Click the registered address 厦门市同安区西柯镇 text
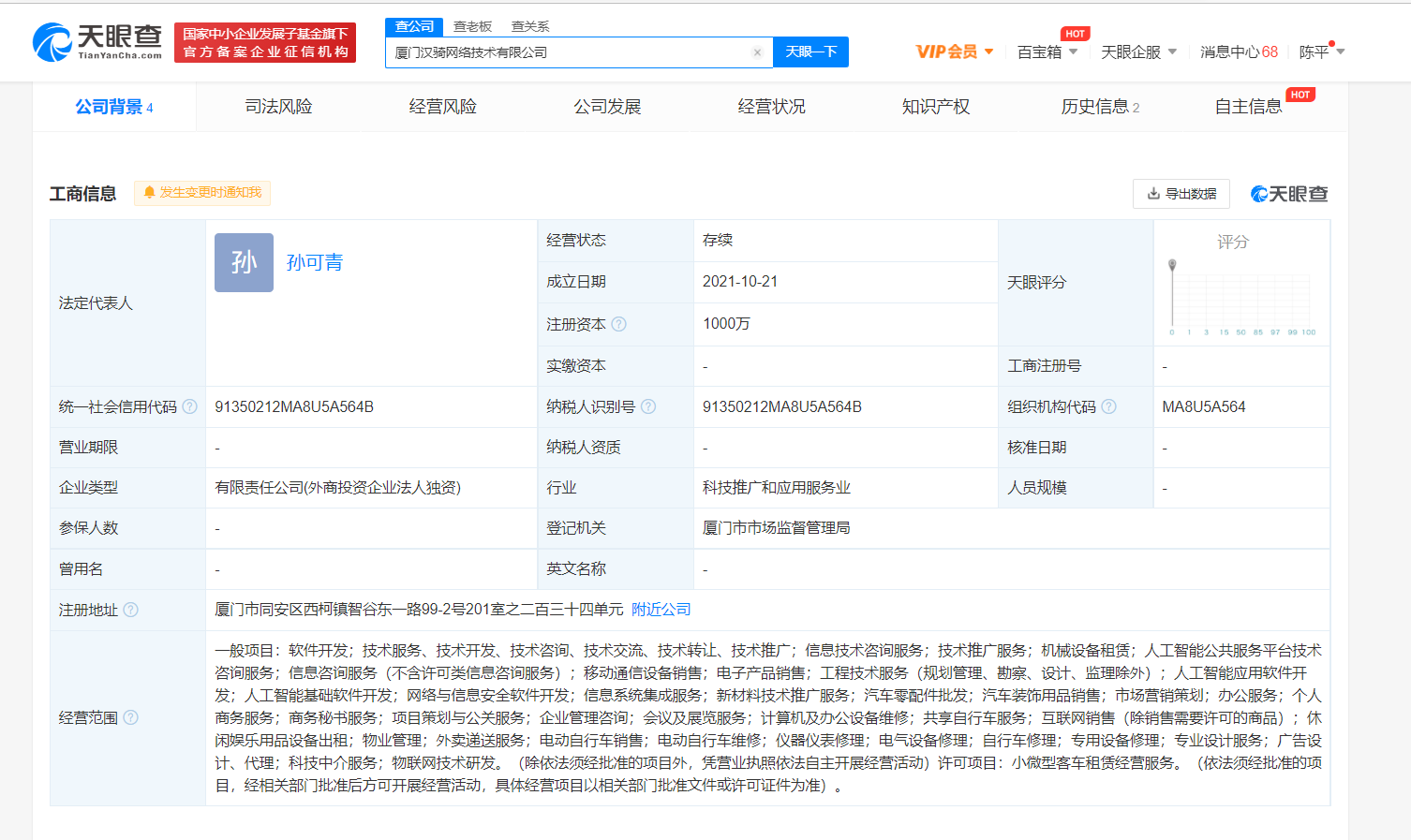1411x840 pixels. click(419, 610)
